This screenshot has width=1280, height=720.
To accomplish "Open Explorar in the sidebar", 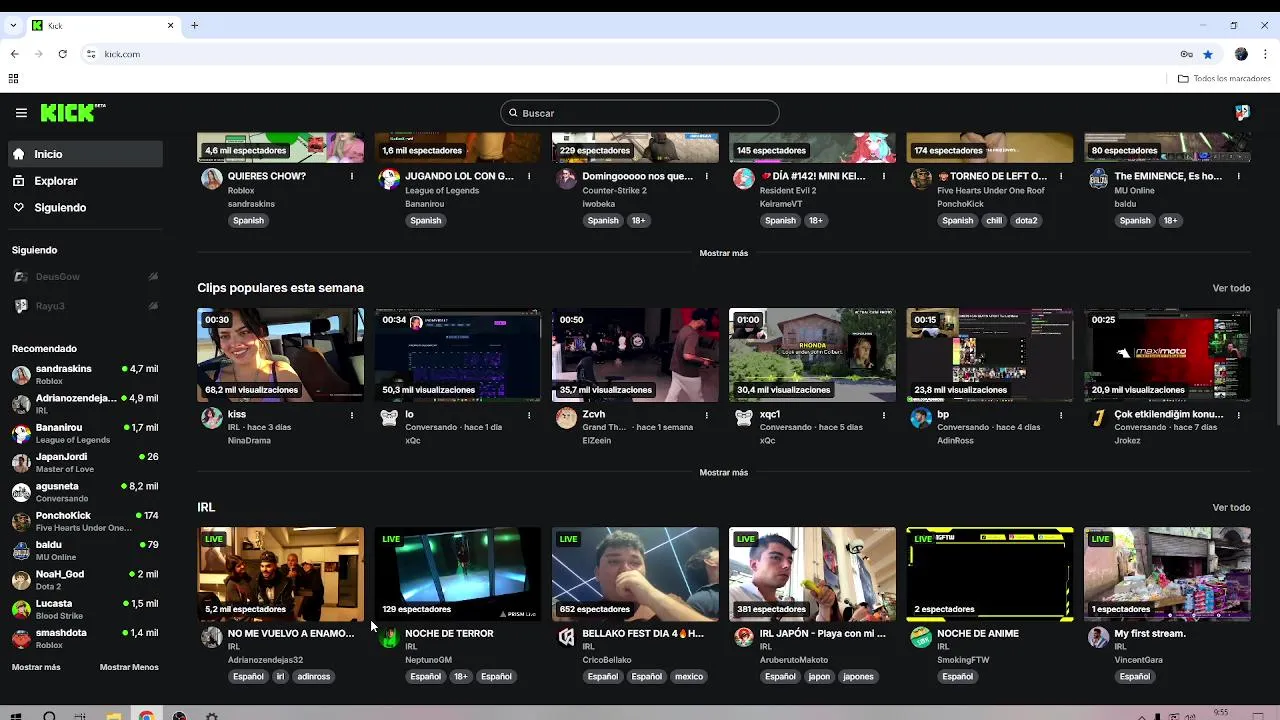I will (85, 181).
